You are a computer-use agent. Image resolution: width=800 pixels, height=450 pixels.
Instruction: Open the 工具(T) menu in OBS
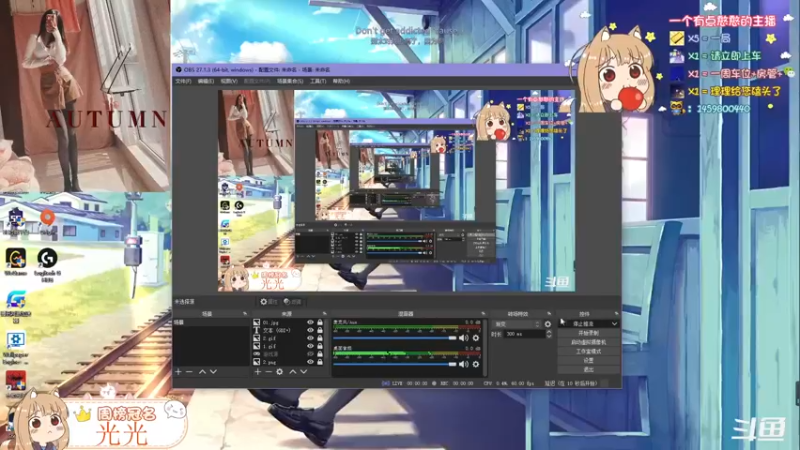point(318,81)
